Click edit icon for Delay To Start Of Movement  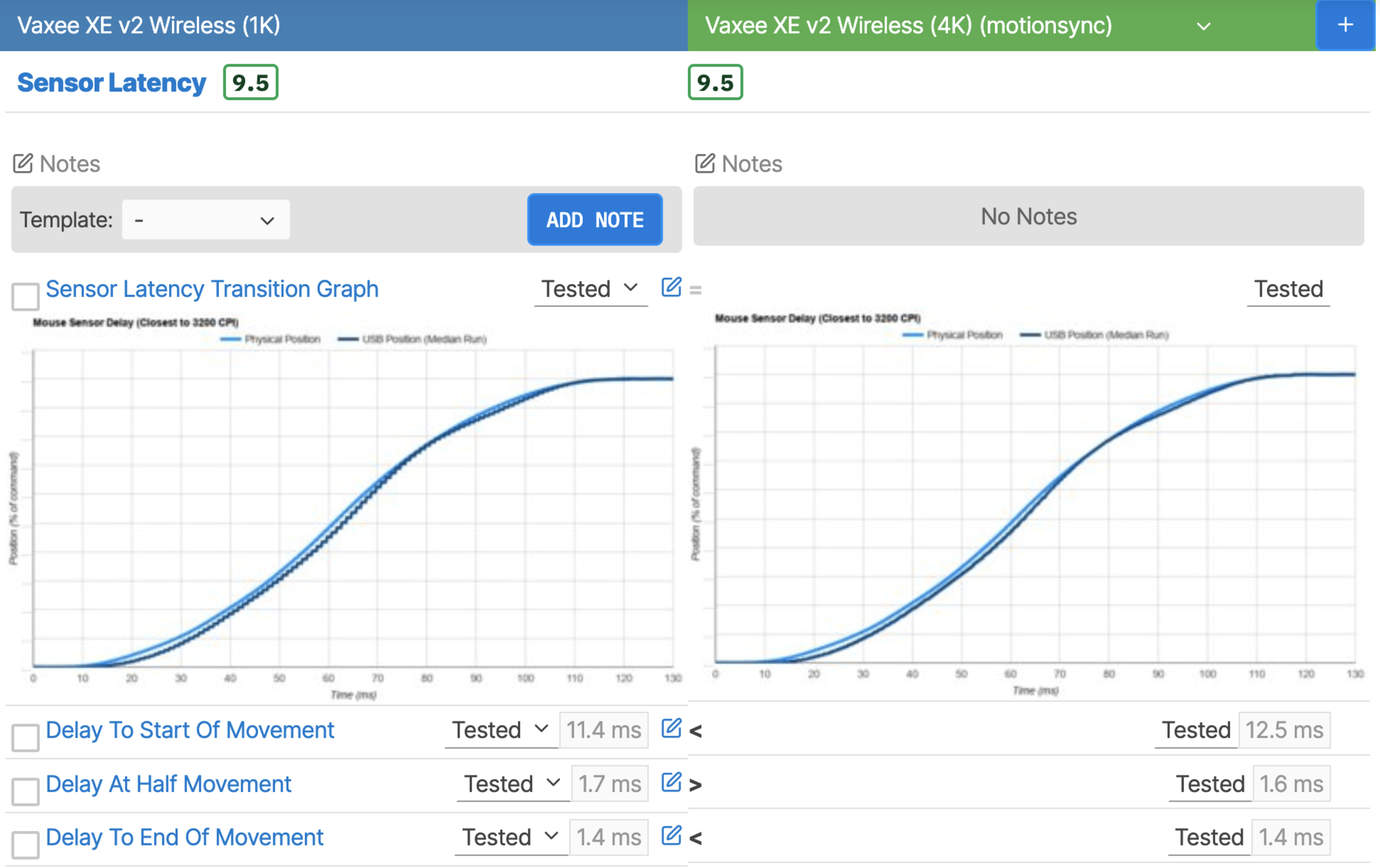[671, 728]
